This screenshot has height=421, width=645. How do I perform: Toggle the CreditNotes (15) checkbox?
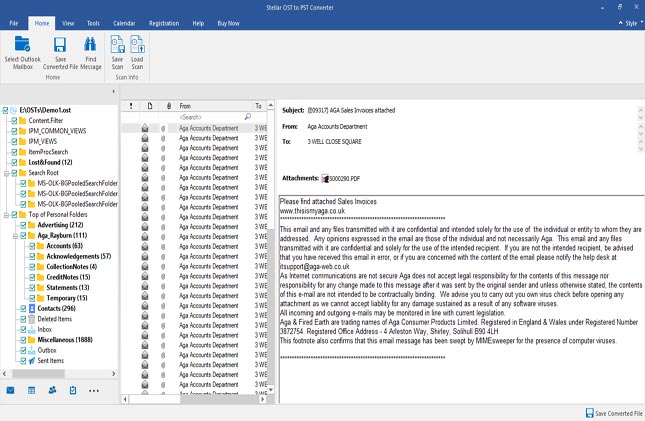(x=32, y=277)
